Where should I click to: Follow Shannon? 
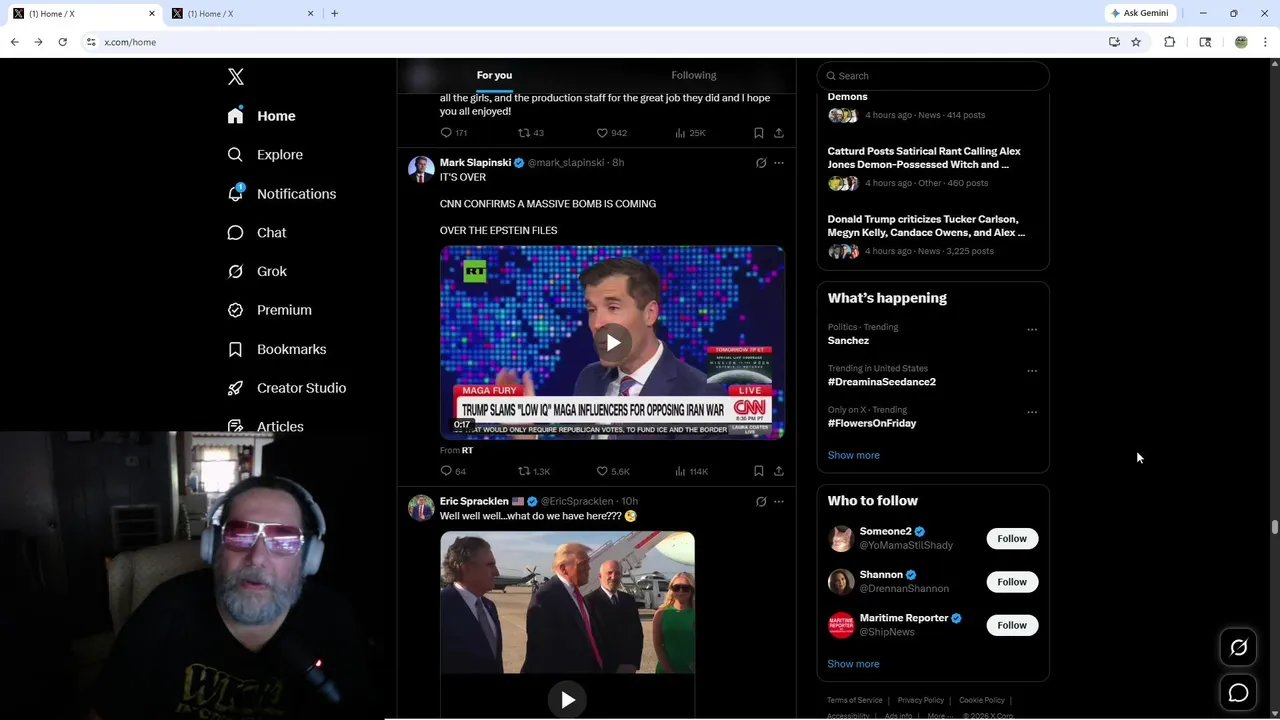(x=1012, y=582)
